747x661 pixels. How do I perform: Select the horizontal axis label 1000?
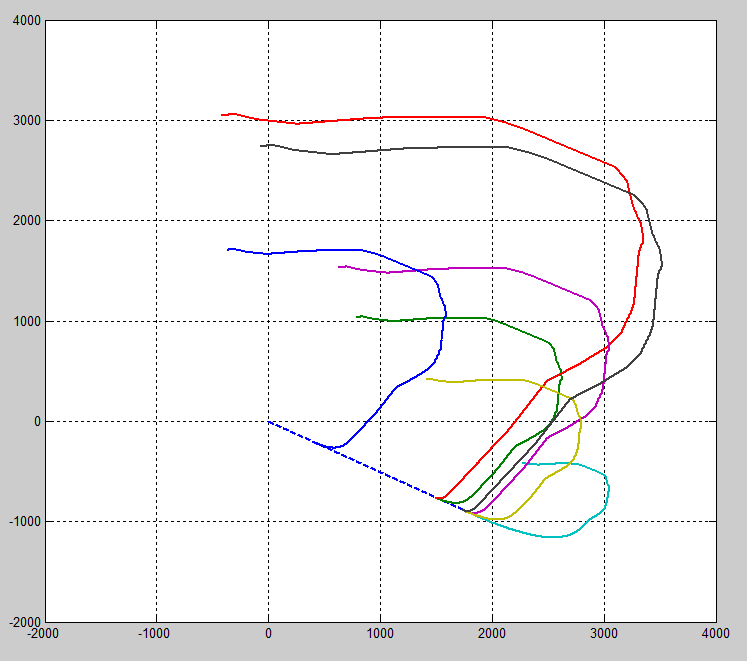380,633
